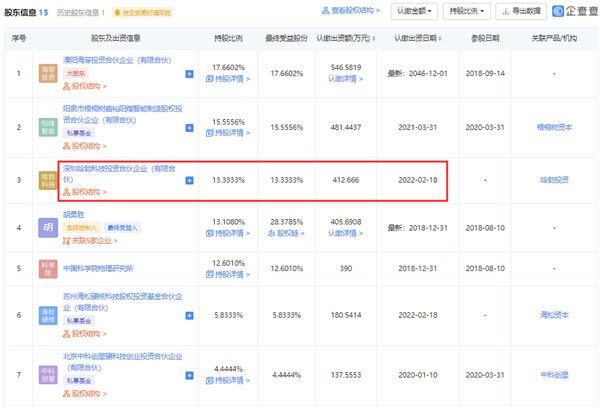The width and height of the screenshot is (600, 408).
Task: Open 查看股权结构 link at top
Action: pyautogui.click(x=351, y=12)
